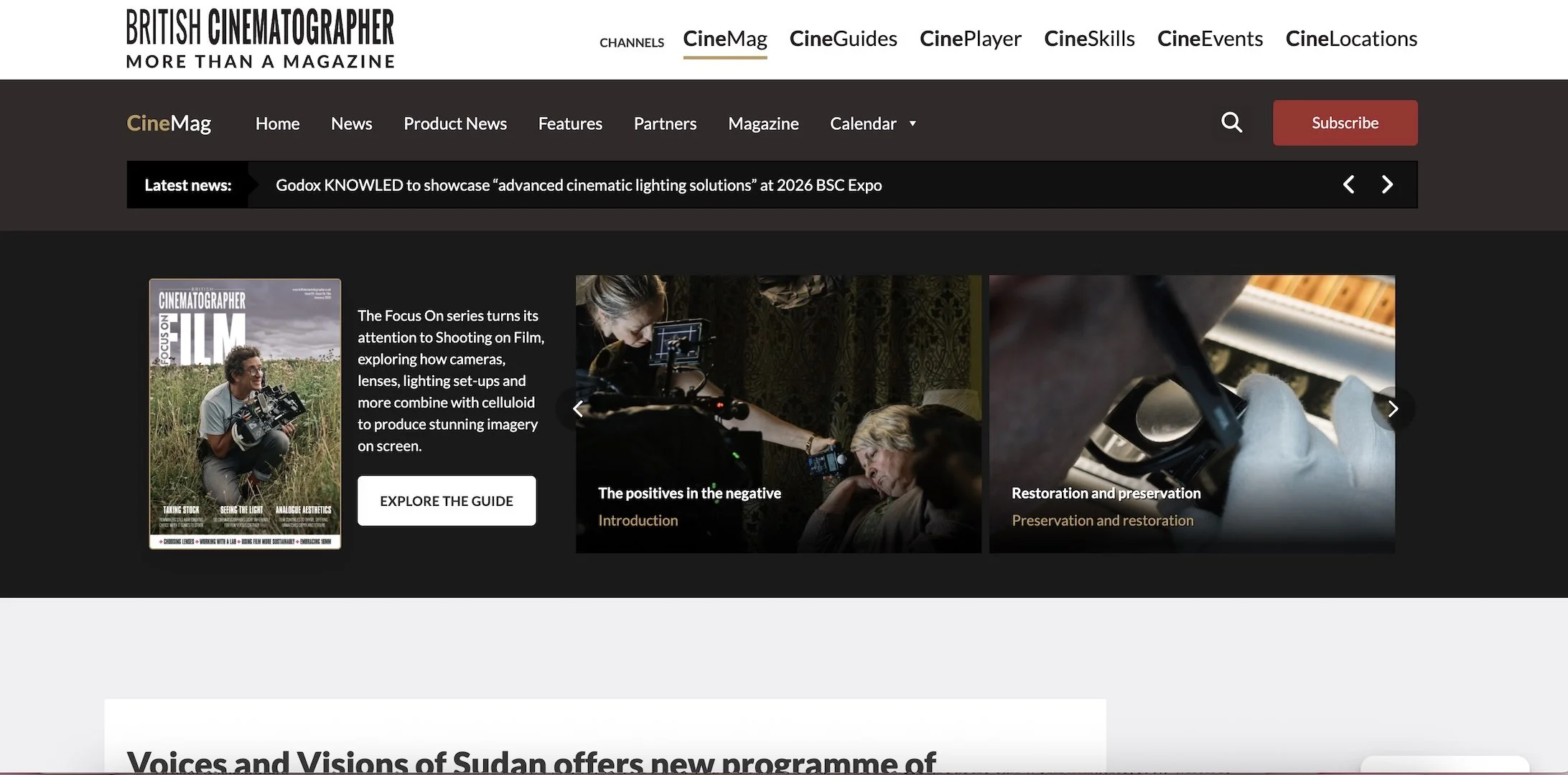This screenshot has width=1568, height=775.
Task: Click the British Cinematographer logo
Action: [260, 39]
